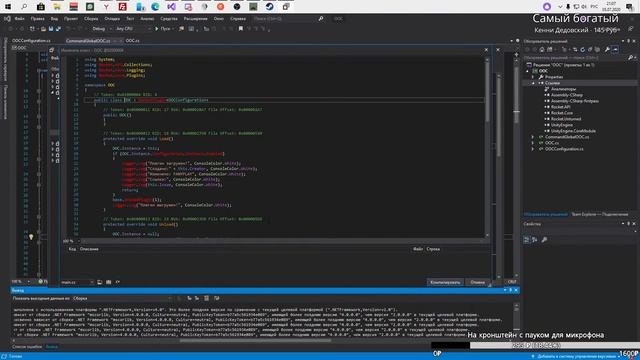Click the Save All icon in toolbar
The width and height of the screenshot is (640, 360).
[x=58, y=29]
